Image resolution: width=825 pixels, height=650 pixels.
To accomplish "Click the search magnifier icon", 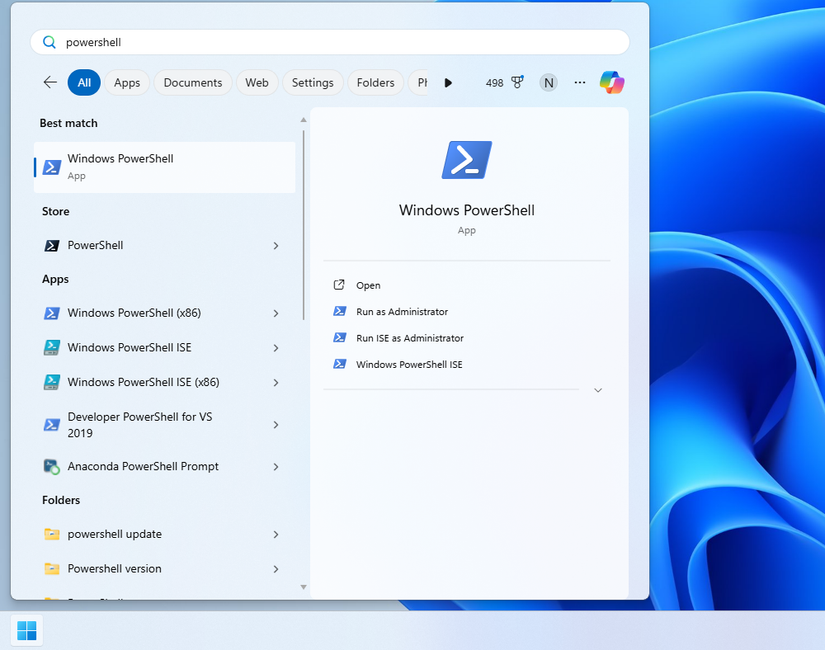I will [48, 41].
